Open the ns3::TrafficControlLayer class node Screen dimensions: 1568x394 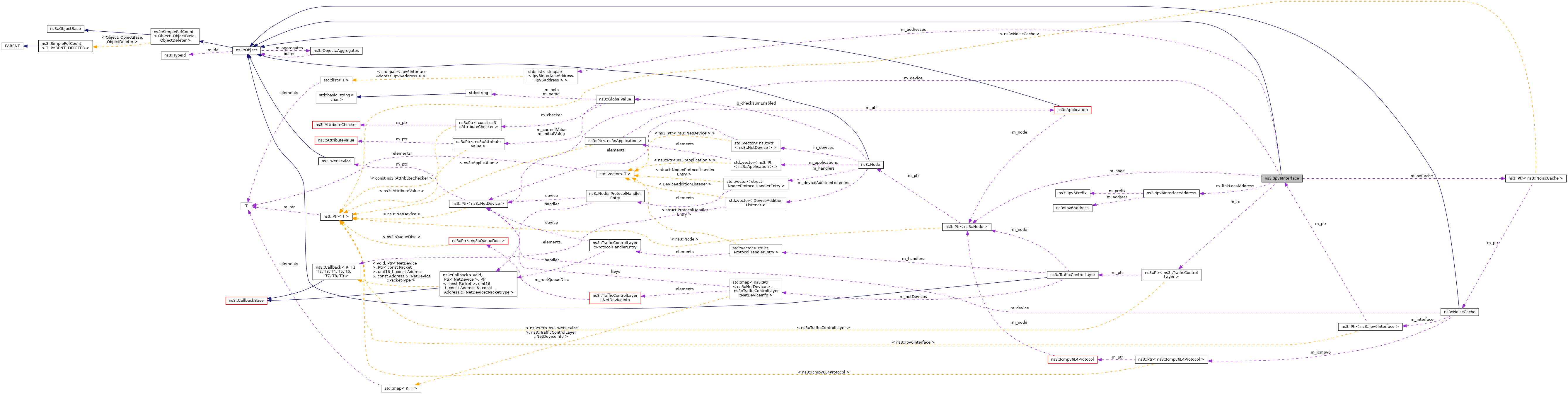(x=1072, y=275)
